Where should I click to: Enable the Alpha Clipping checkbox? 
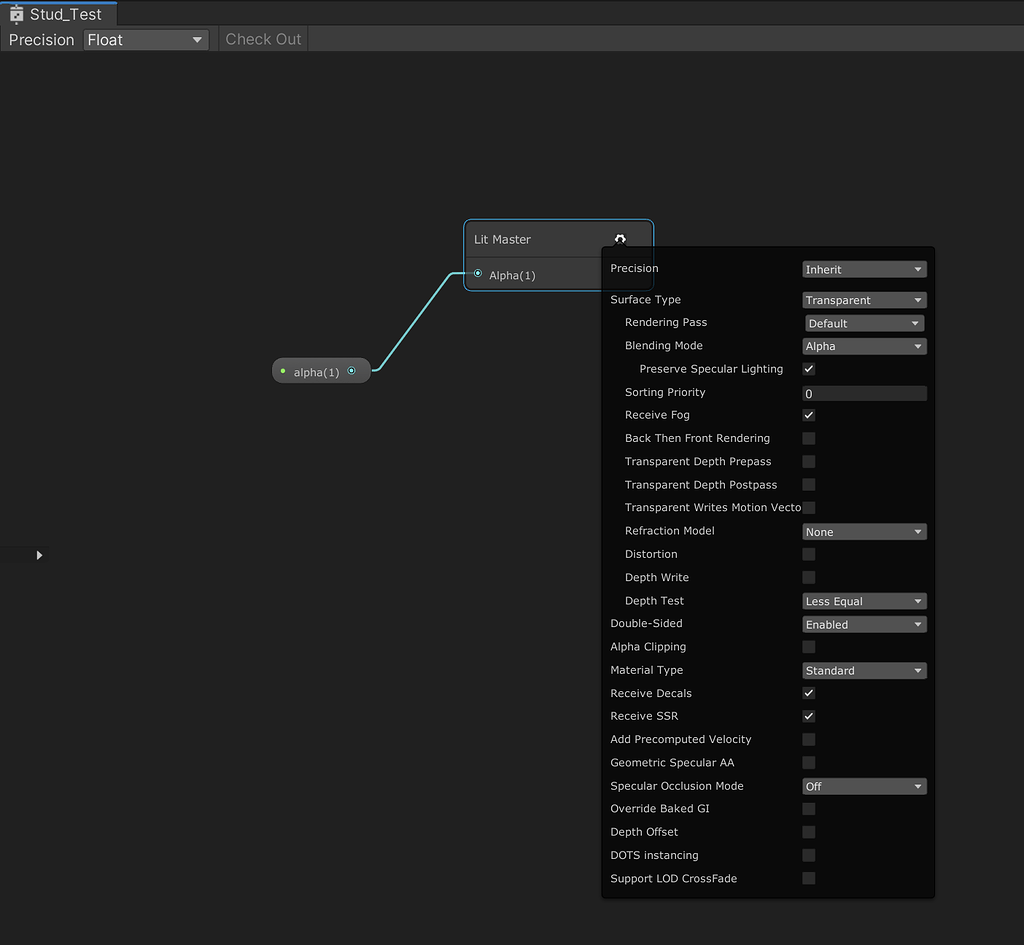pyautogui.click(x=808, y=646)
